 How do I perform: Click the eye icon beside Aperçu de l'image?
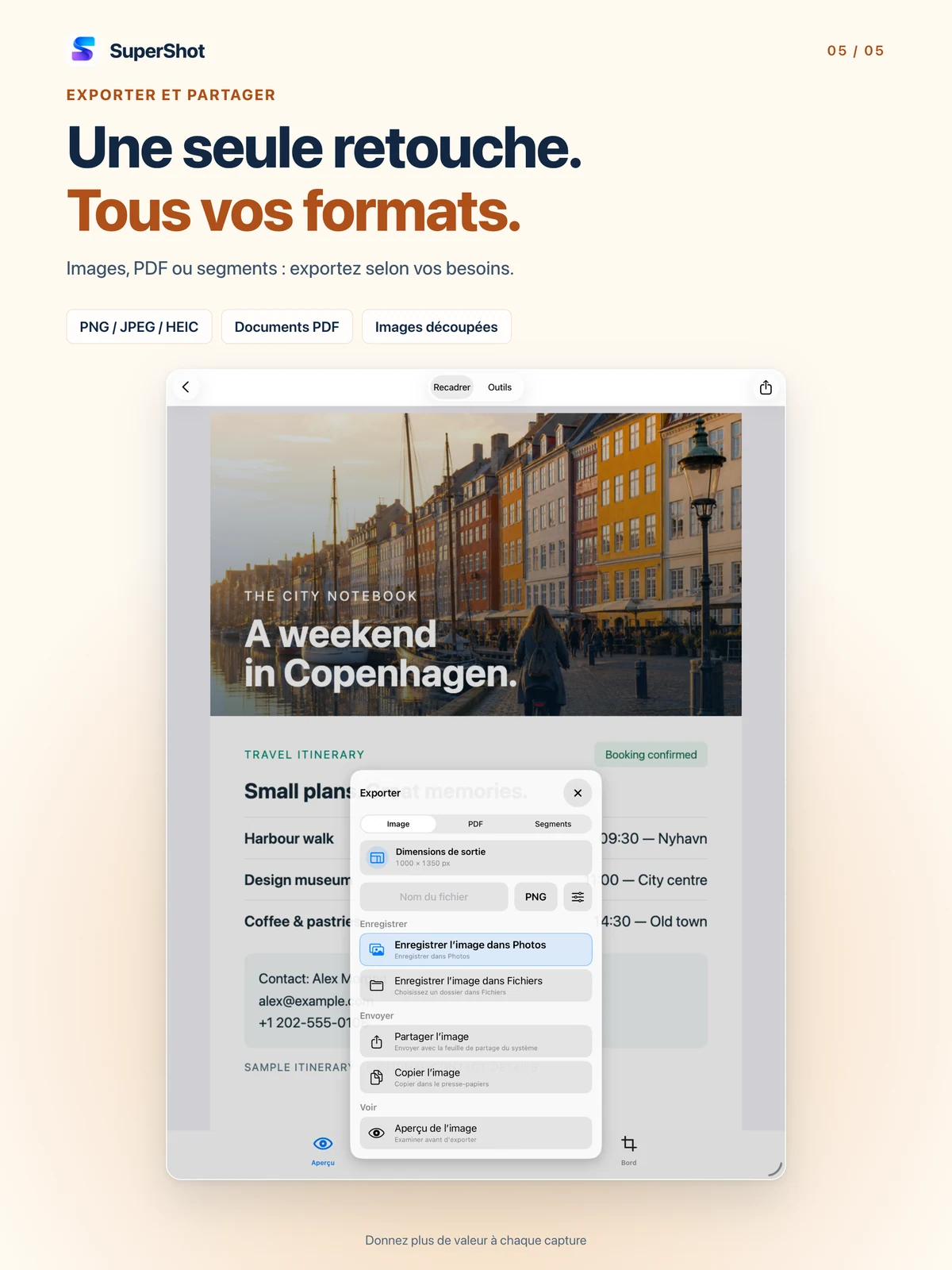(377, 1133)
